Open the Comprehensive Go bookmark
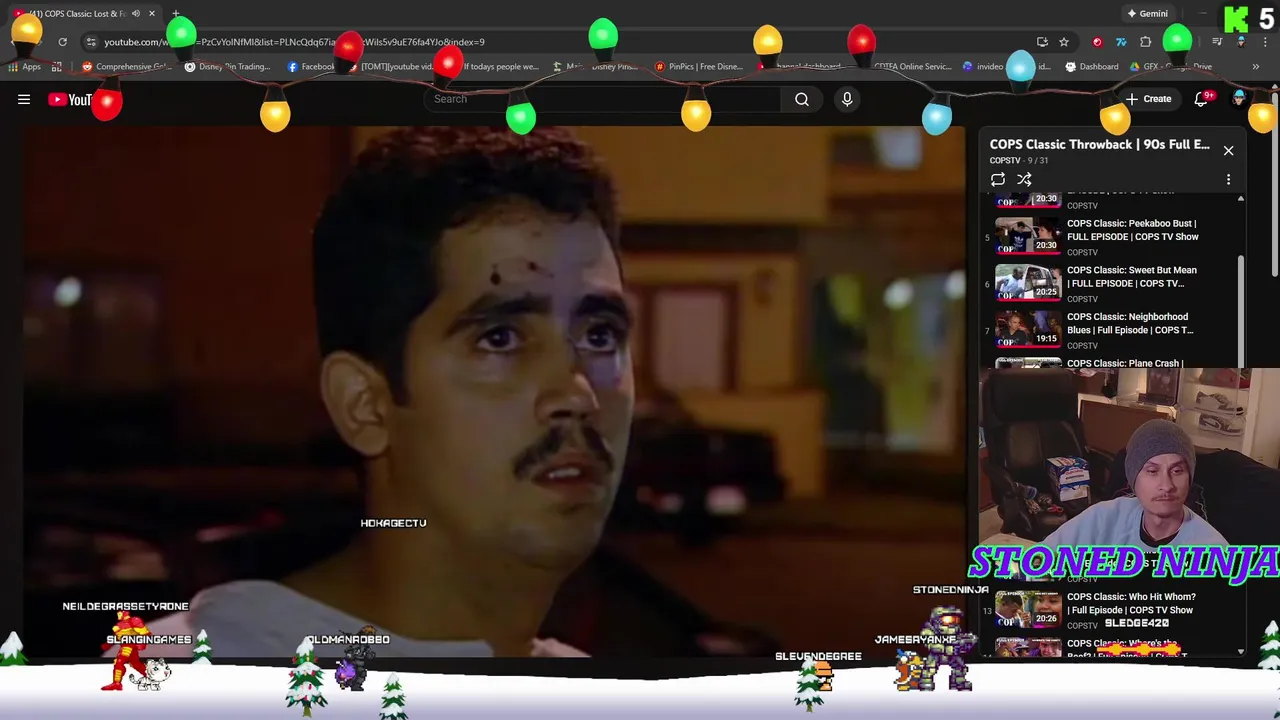This screenshot has width=1280, height=720. 127,67
